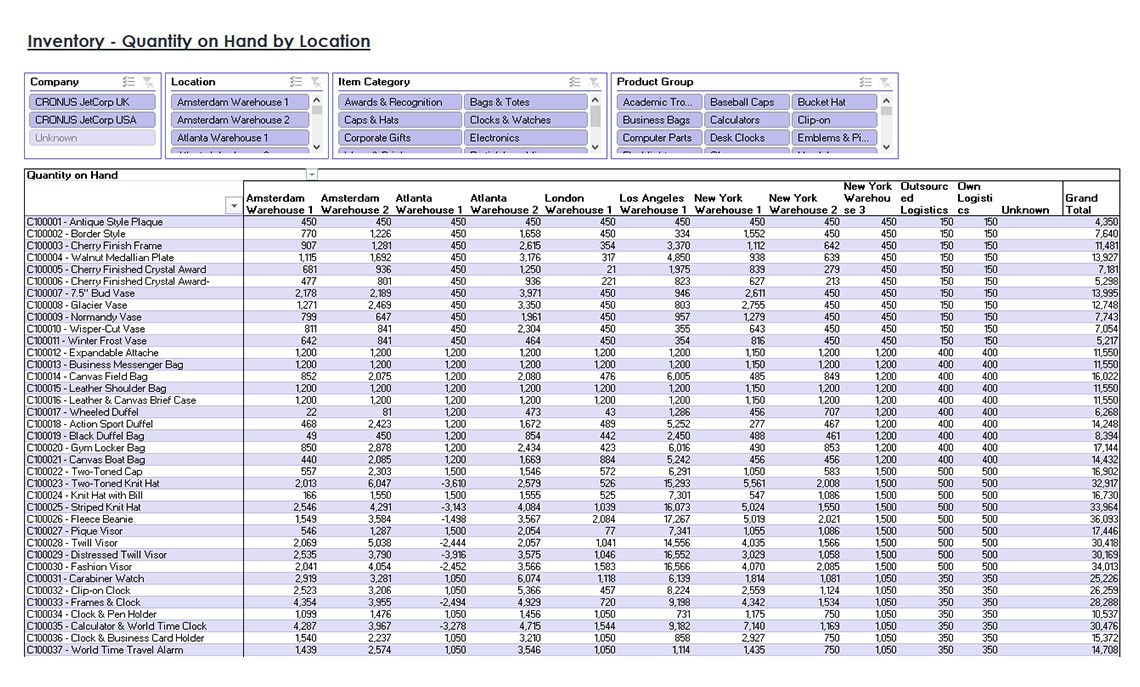The height and width of the screenshot is (687, 1140).
Task: Open row labels filter dropdown
Action: pyautogui.click(x=233, y=206)
